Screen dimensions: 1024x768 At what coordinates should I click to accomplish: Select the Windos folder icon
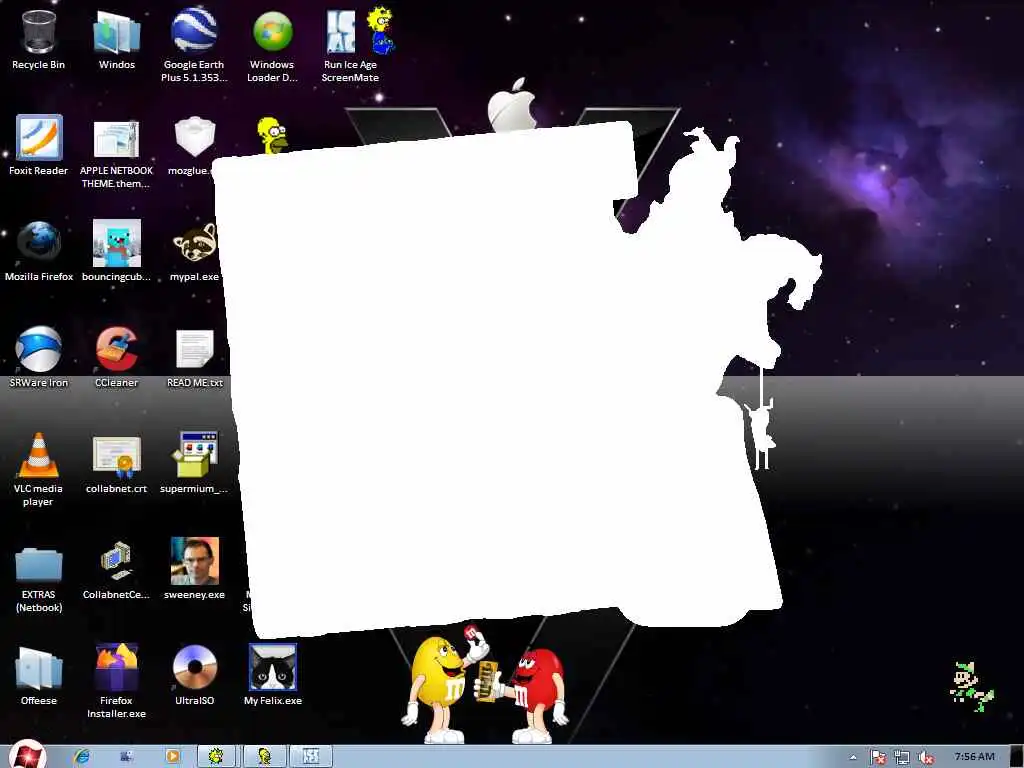coord(116,40)
